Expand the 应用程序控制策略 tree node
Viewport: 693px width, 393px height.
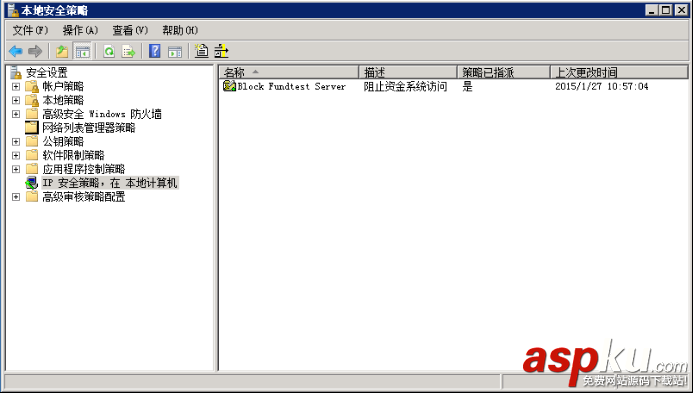tap(16, 169)
